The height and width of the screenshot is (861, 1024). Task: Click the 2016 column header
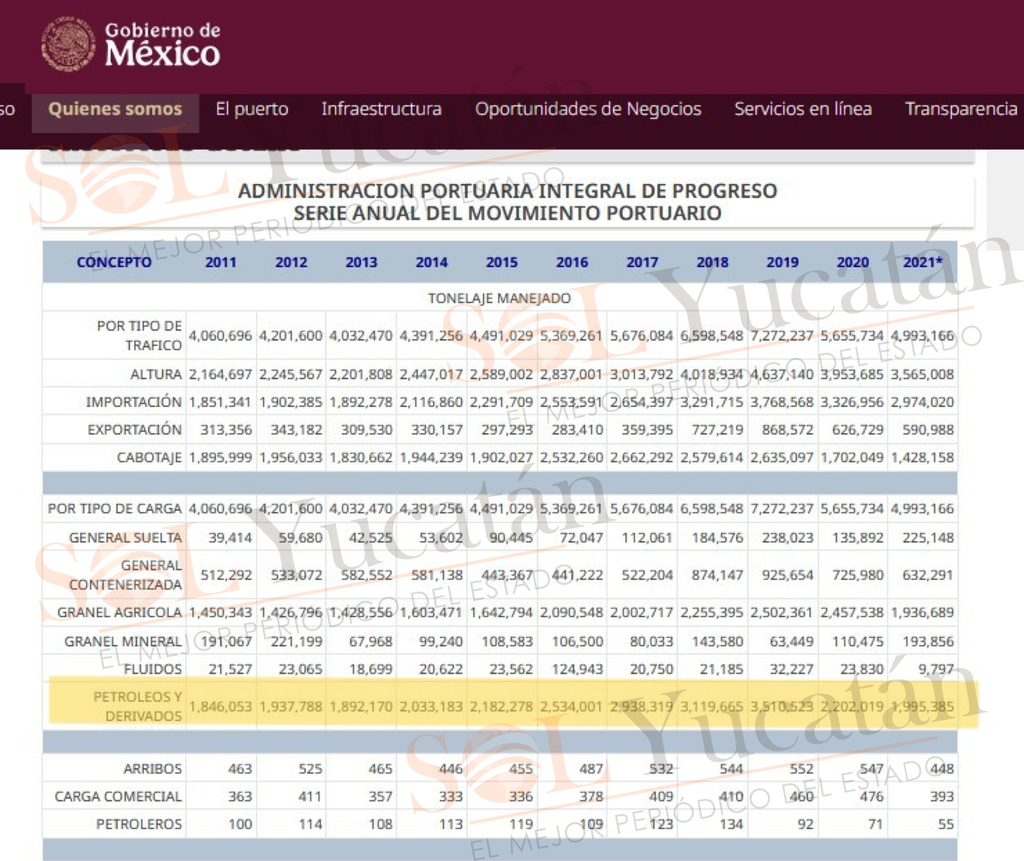pyautogui.click(x=572, y=262)
